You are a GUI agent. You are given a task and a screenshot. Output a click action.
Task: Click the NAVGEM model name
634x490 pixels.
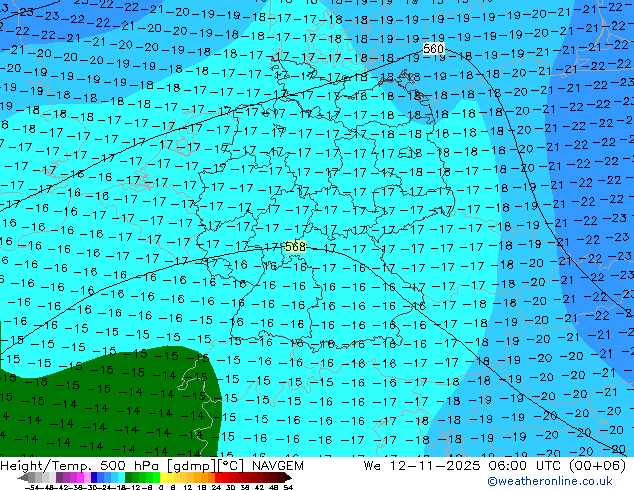click(277, 466)
